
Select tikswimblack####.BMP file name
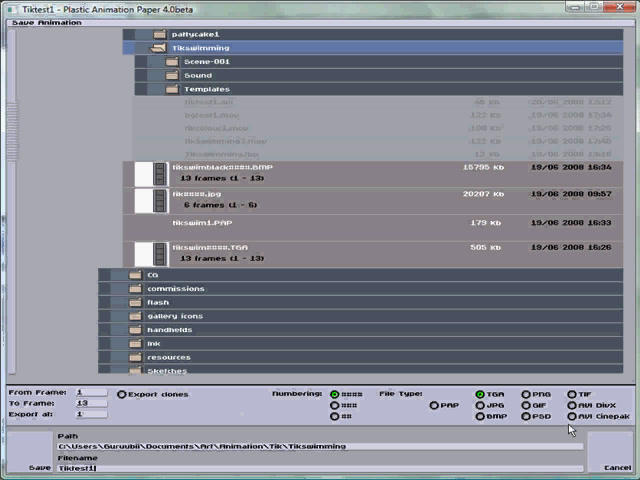tap(222, 167)
